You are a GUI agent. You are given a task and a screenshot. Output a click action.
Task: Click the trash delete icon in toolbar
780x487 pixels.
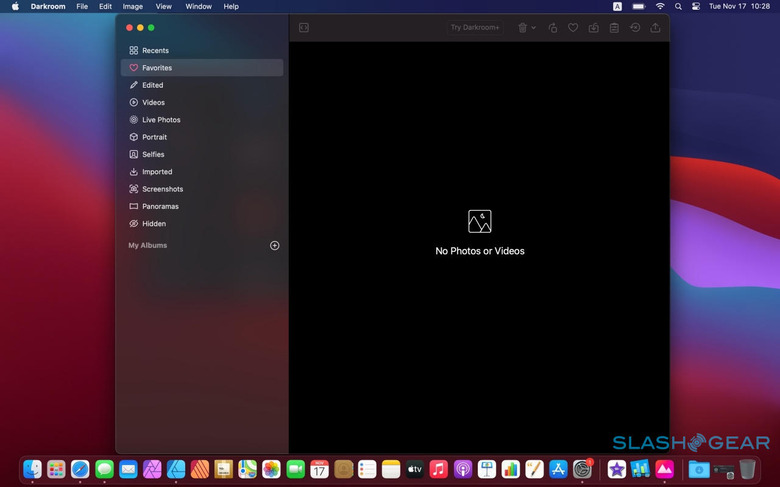pos(522,28)
